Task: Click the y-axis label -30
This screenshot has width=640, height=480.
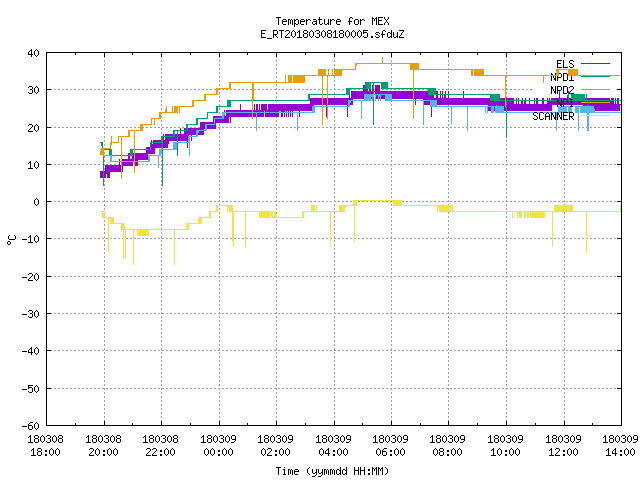Action: 31,314
